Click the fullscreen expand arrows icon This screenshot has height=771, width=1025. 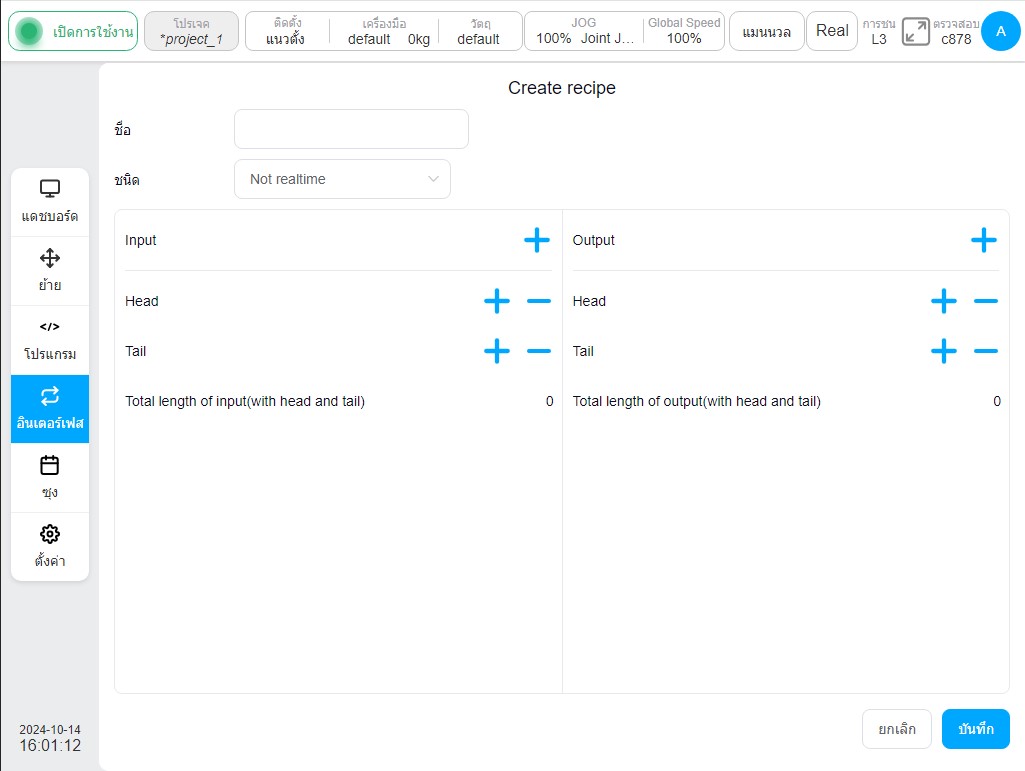point(915,31)
